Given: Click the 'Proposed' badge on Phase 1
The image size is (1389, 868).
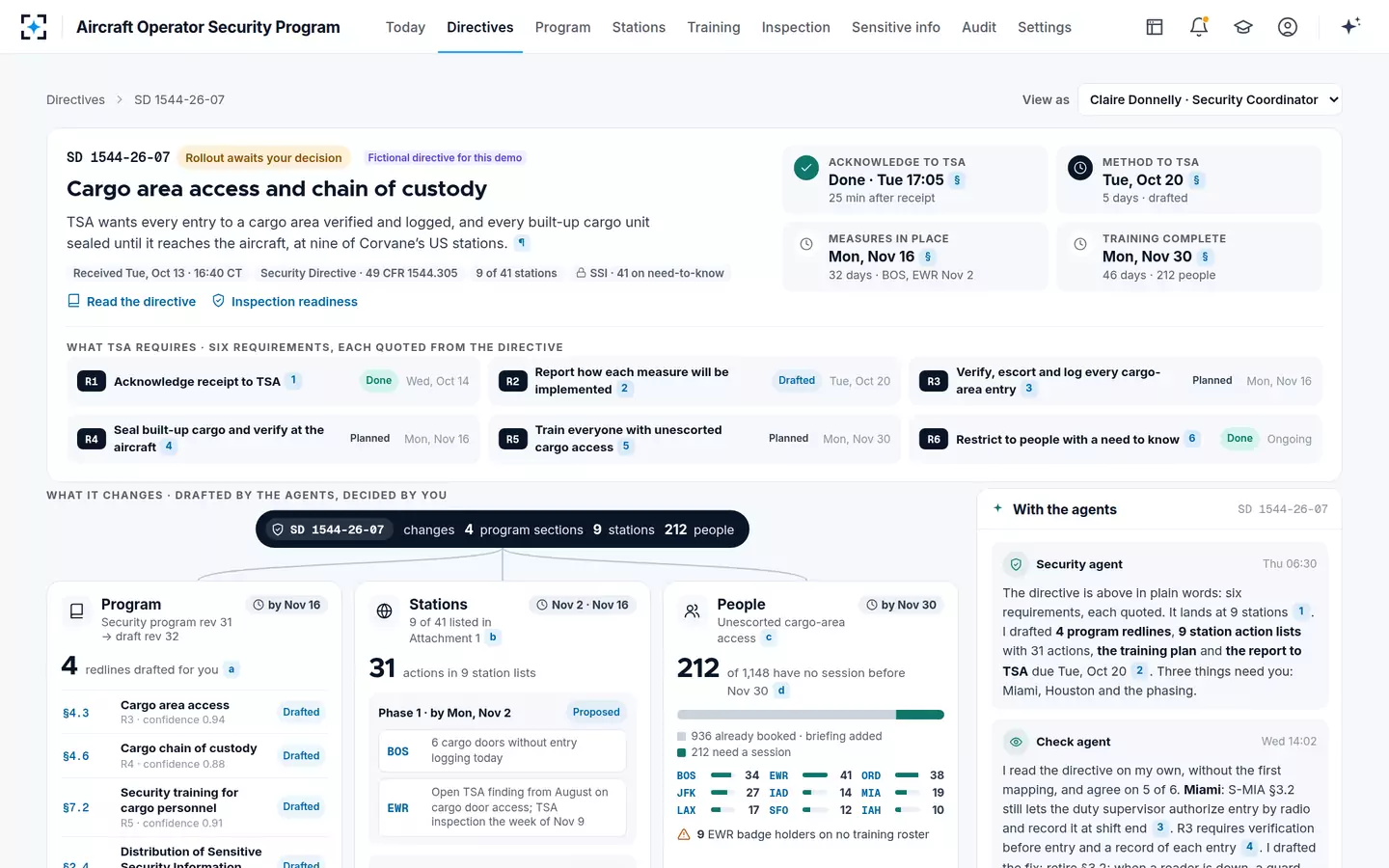Looking at the screenshot, I should coord(596,713).
